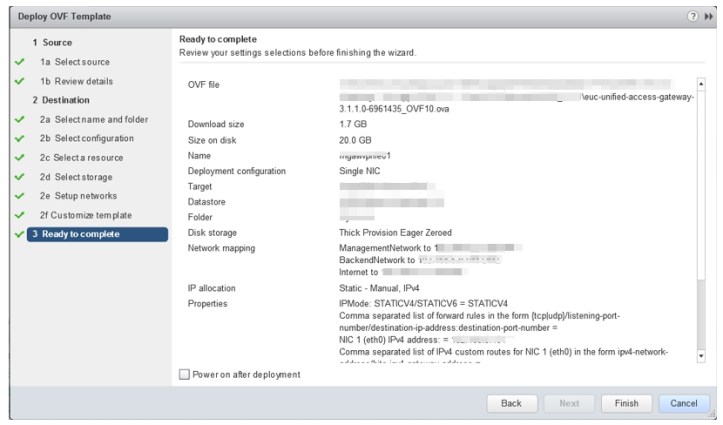The height and width of the screenshot is (425, 723).
Task: Click the expand dialog double-arrow icon
Action: (705, 18)
